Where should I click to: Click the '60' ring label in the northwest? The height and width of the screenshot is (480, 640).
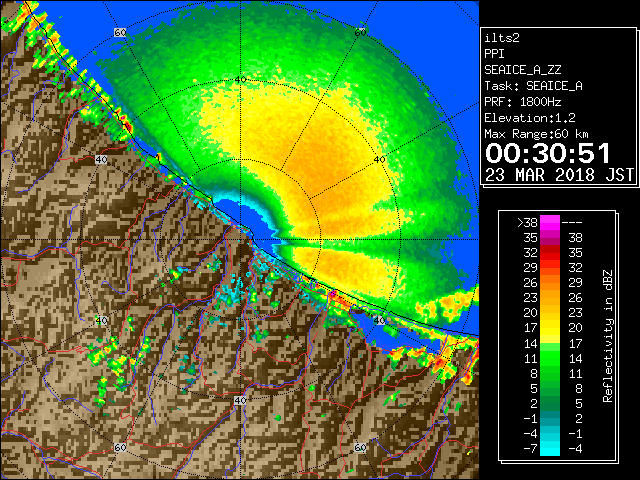click(120, 32)
